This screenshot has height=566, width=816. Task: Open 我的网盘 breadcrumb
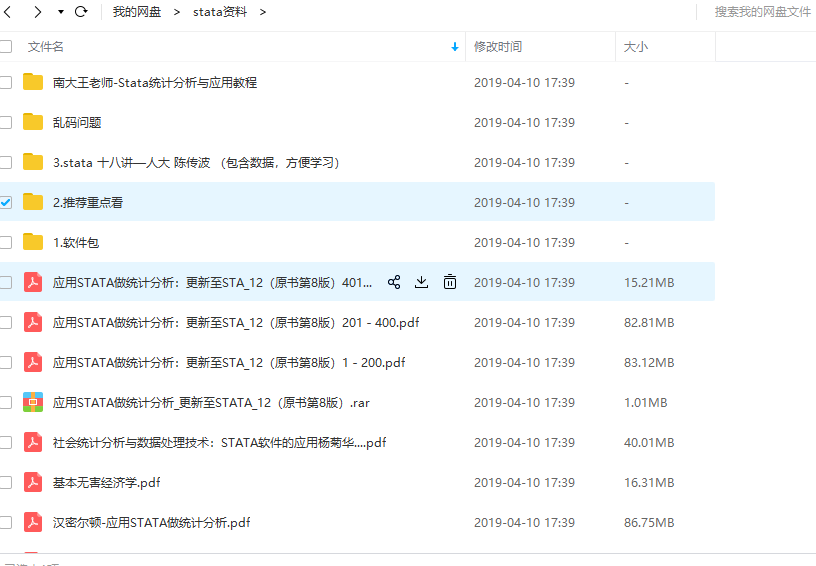[x=137, y=11]
